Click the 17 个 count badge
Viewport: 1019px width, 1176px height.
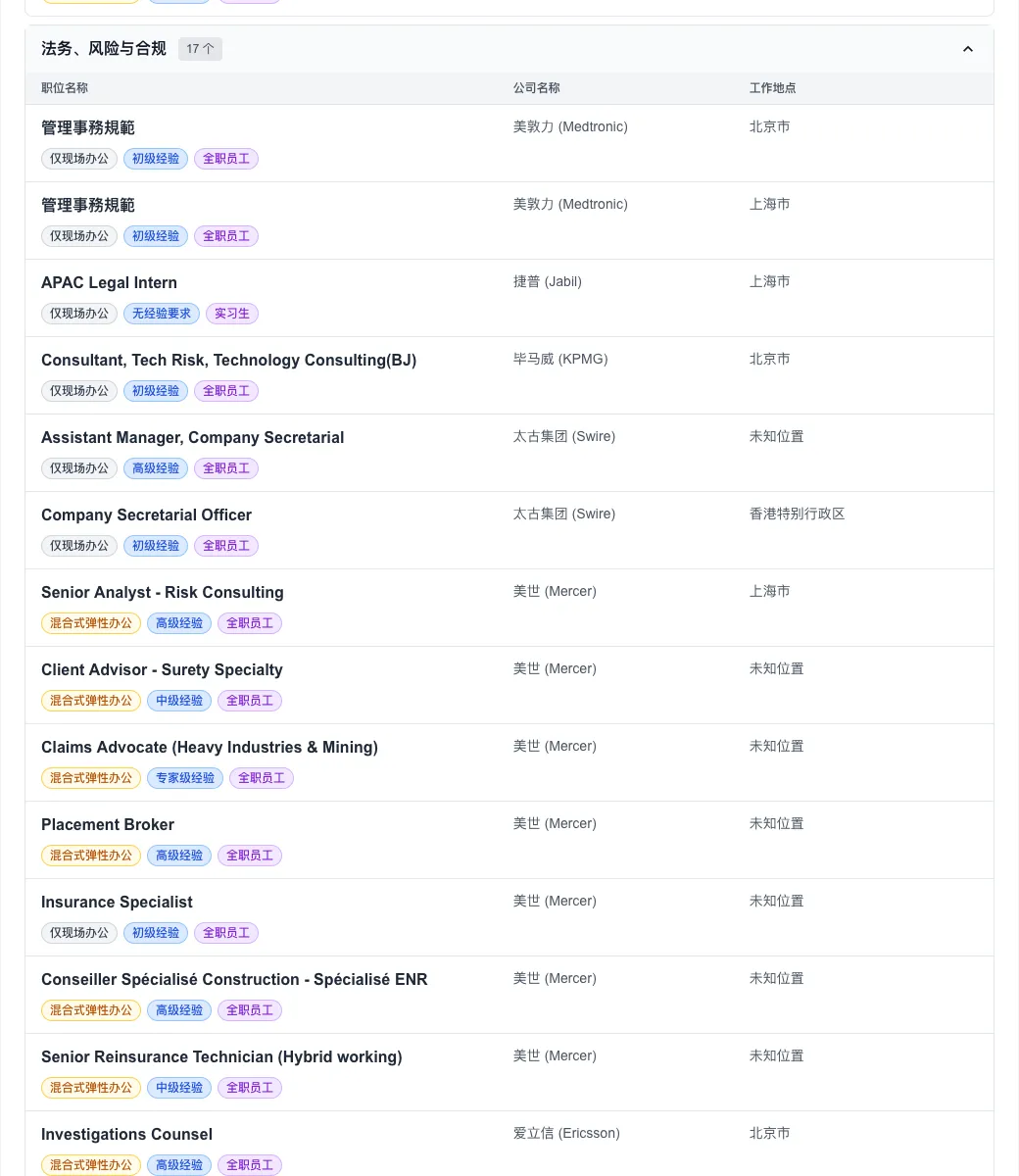(200, 49)
